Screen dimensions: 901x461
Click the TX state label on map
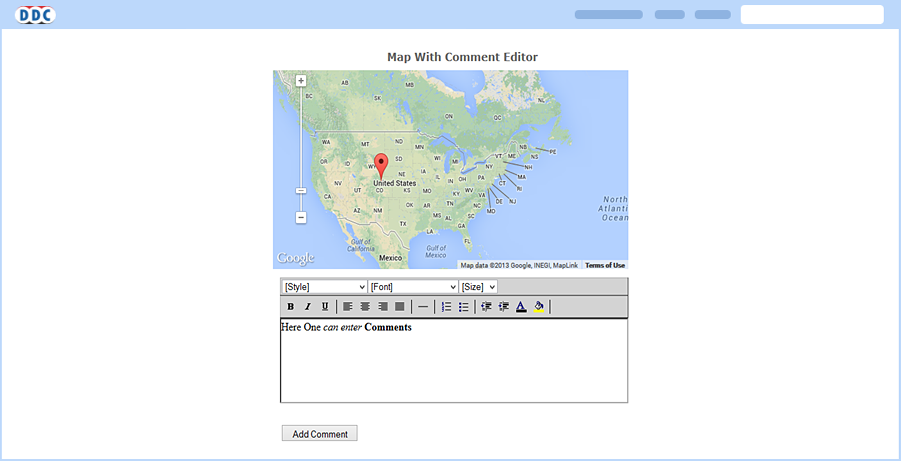point(403,224)
